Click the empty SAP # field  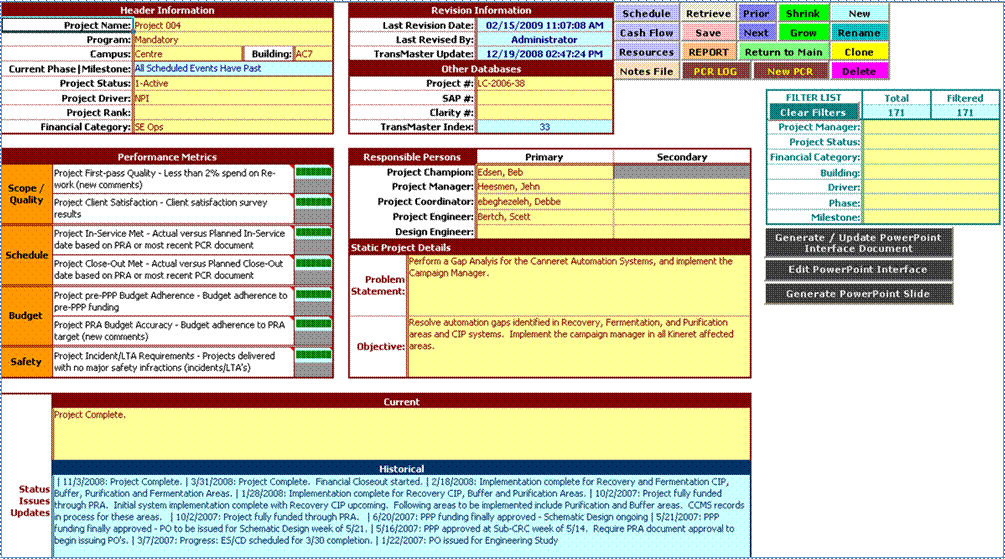coord(544,98)
